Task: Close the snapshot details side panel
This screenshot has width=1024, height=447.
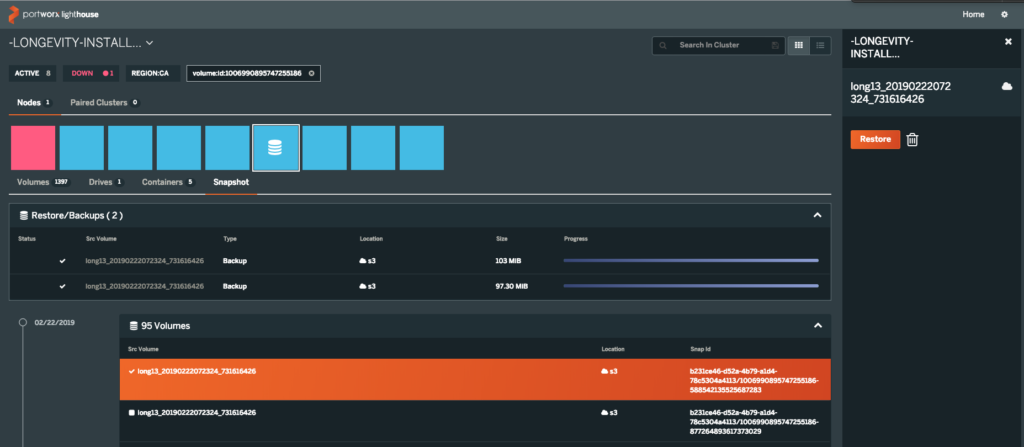Action: pos(1008,42)
